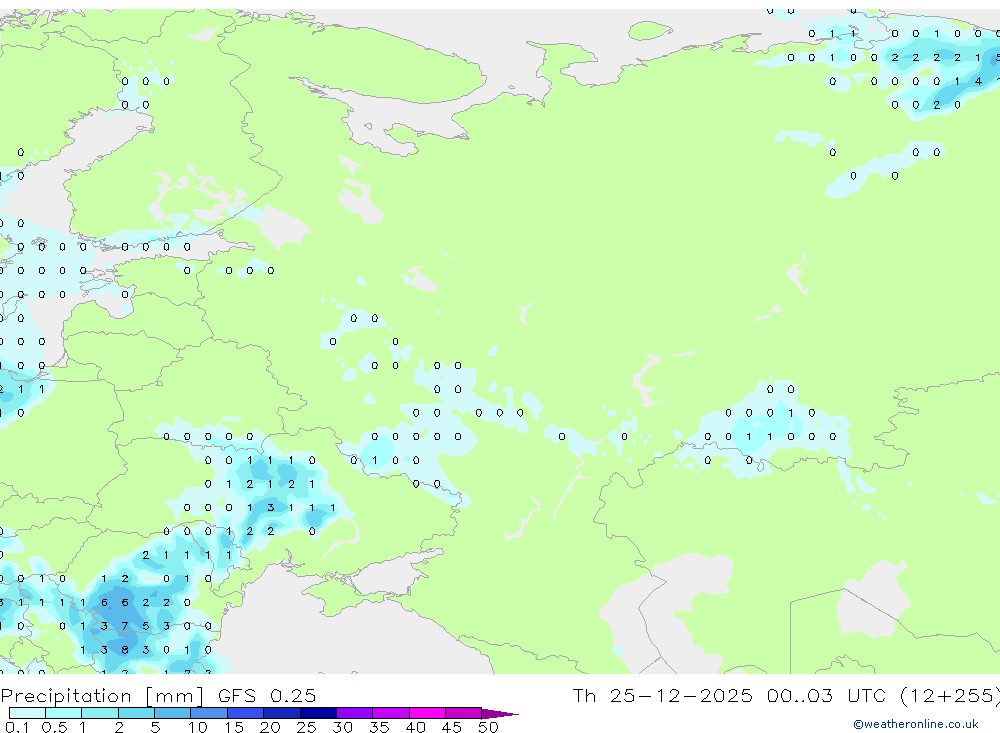Click the legend label 40

415,727
